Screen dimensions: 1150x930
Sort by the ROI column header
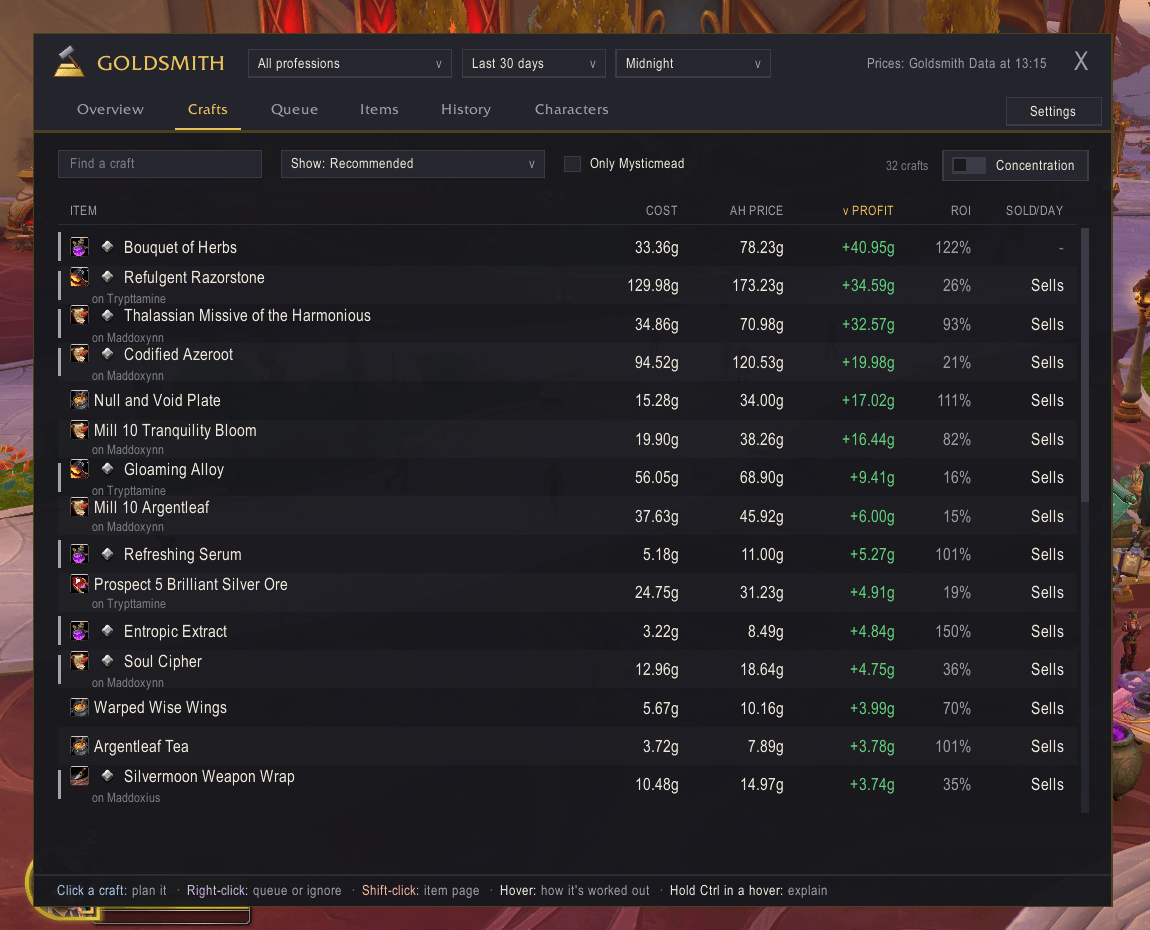(961, 211)
